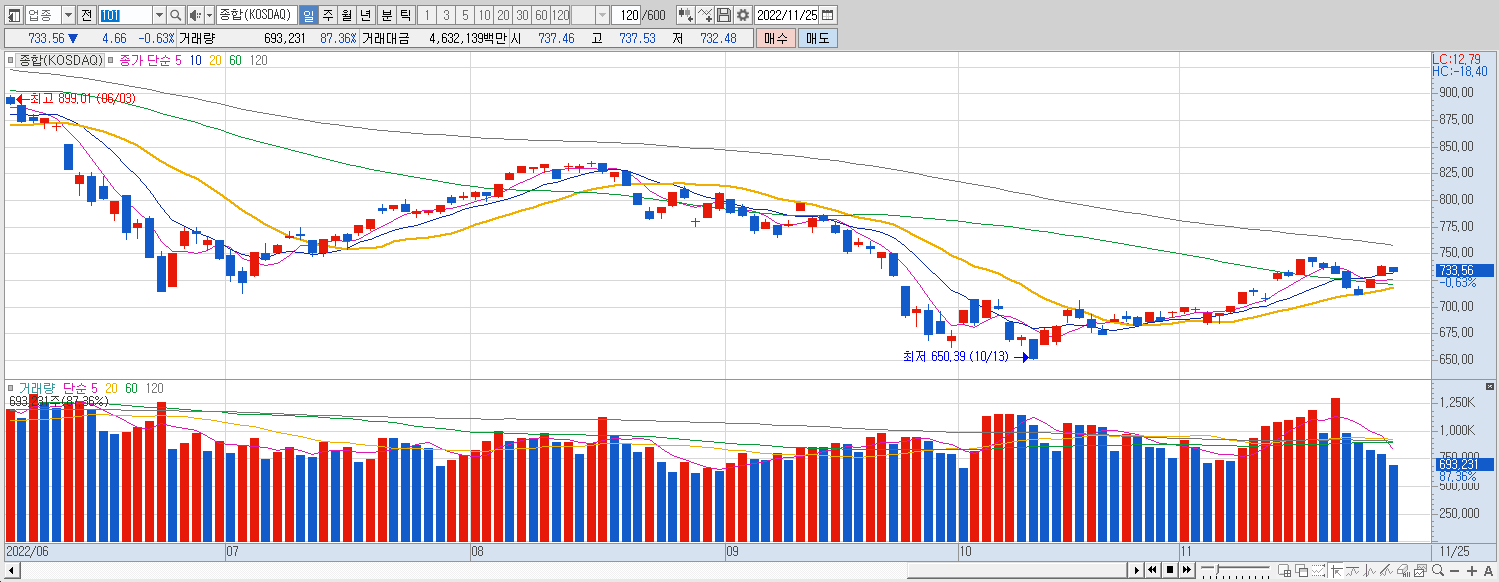Toggle the chart side panel icon
This screenshot has height=582, width=1499.
tap(14, 15)
